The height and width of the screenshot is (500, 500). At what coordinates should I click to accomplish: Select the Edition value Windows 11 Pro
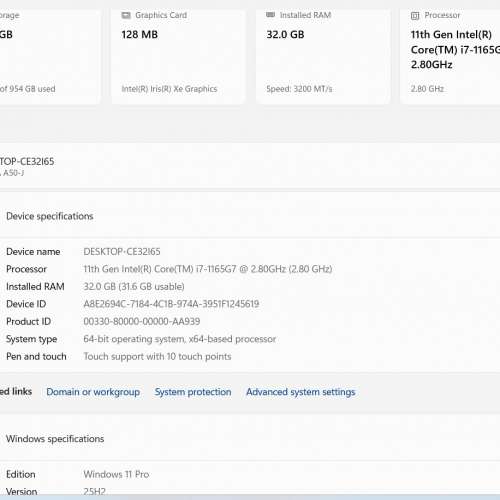tap(116, 474)
